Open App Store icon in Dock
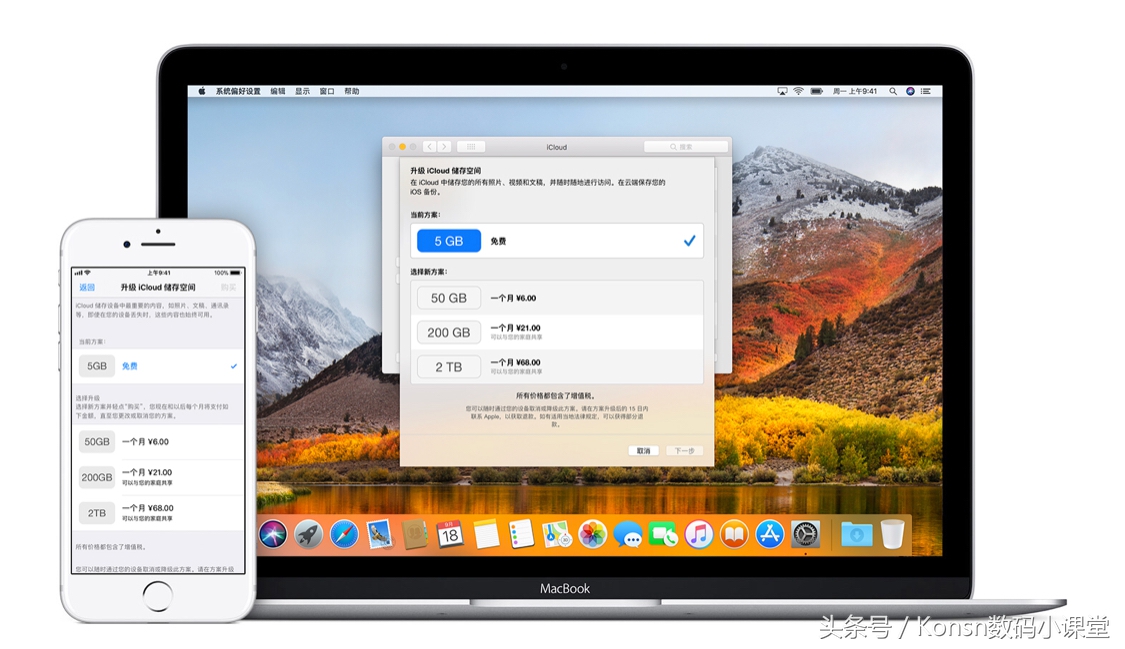 click(x=770, y=534)
